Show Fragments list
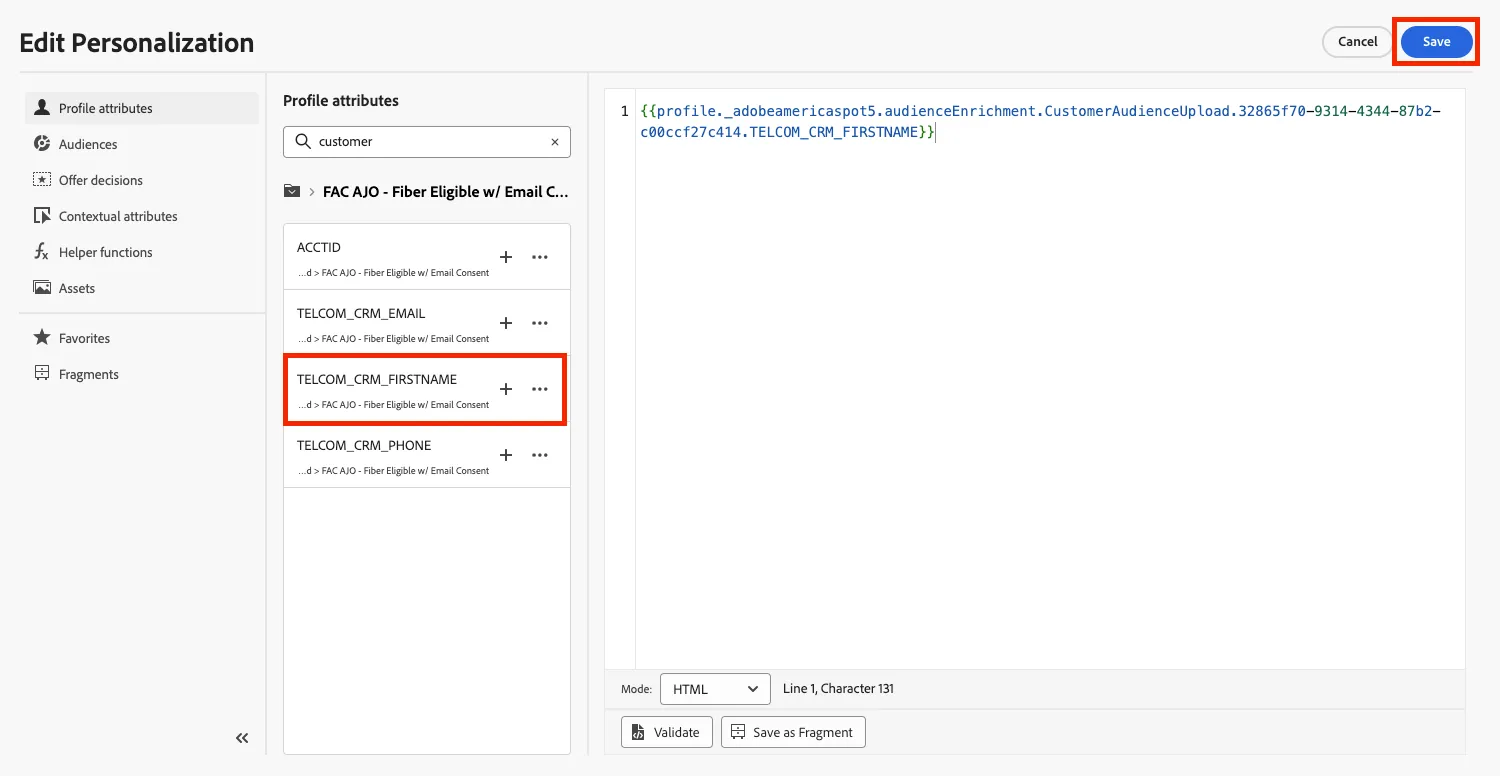Screen dimensions: 1500x776 (142, 374)
